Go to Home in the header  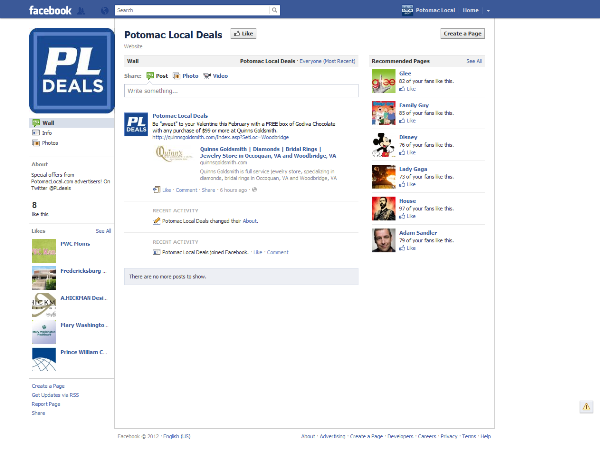pyautogui.click(x=470, y=10)
